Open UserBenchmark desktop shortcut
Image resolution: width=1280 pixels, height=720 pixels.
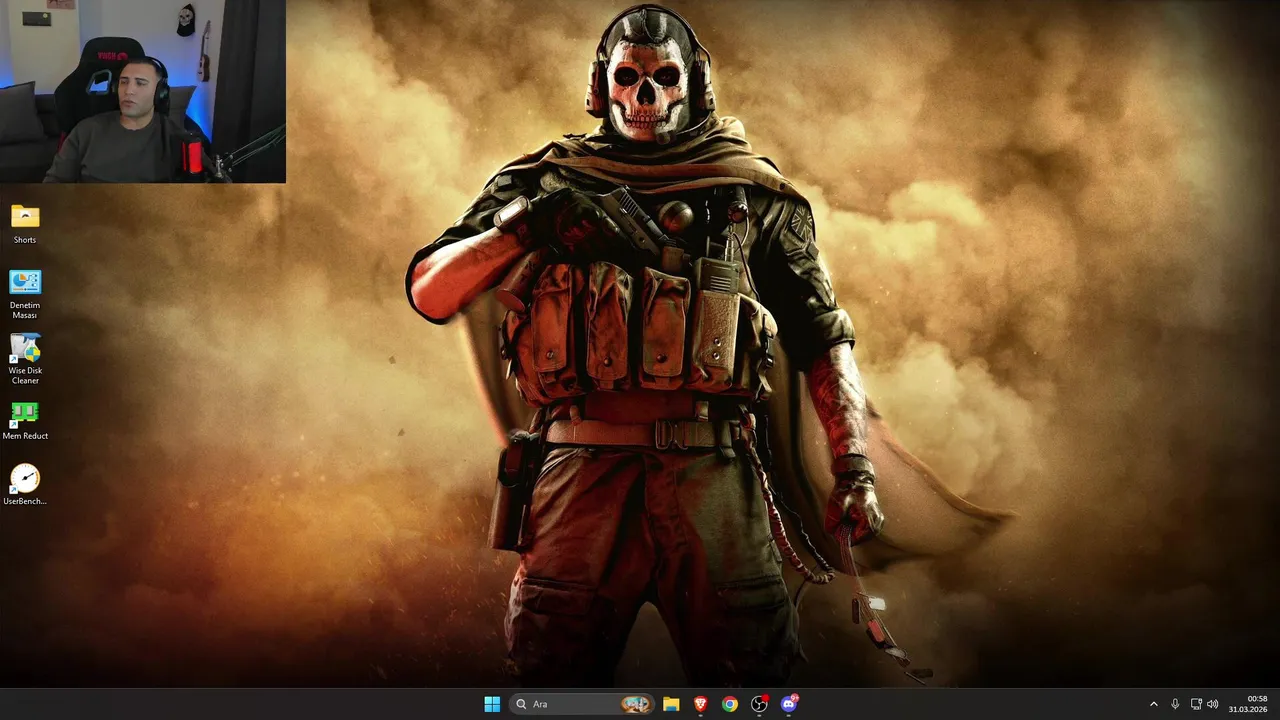point(25,485)
